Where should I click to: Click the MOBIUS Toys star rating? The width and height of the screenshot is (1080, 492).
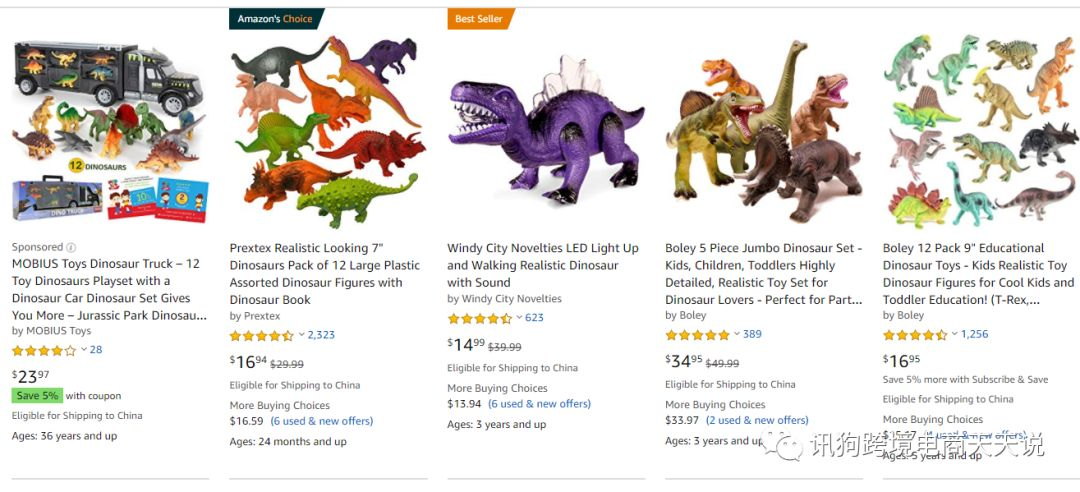click(x=43, y=350)
